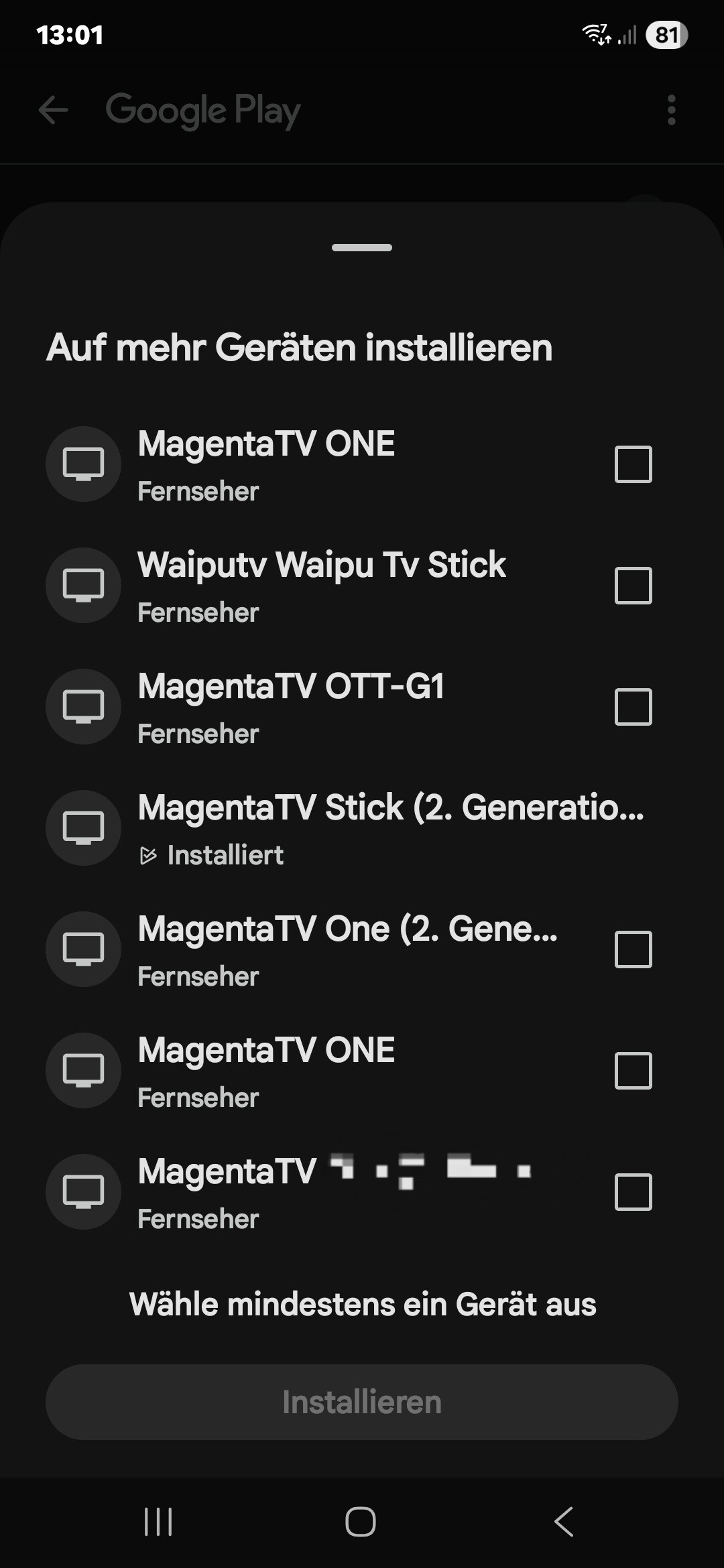The image size is (724, 1568).
Task: Tap the Google Play header title
Action: (202, 111)
